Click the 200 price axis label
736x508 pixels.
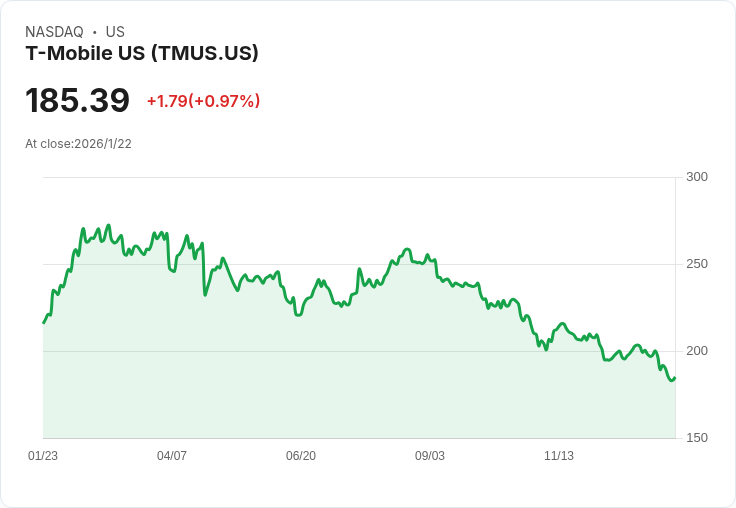tap(697, 351)
